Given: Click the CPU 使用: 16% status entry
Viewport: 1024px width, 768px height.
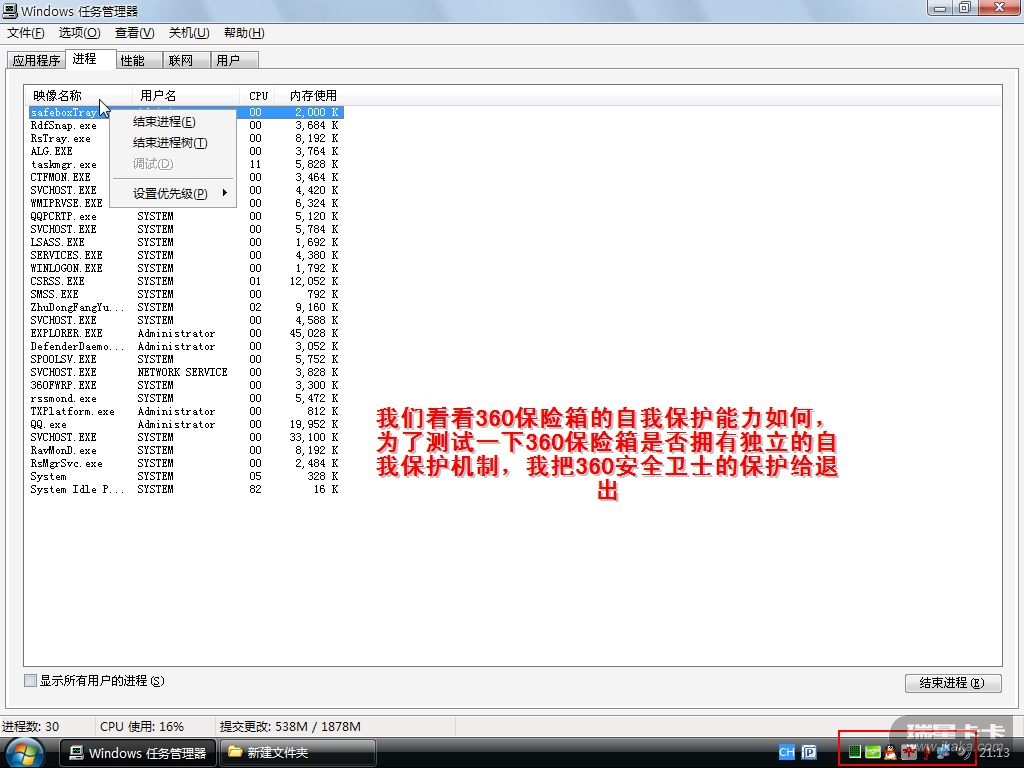Looking at the screenshot, I should tap(142, 726).
